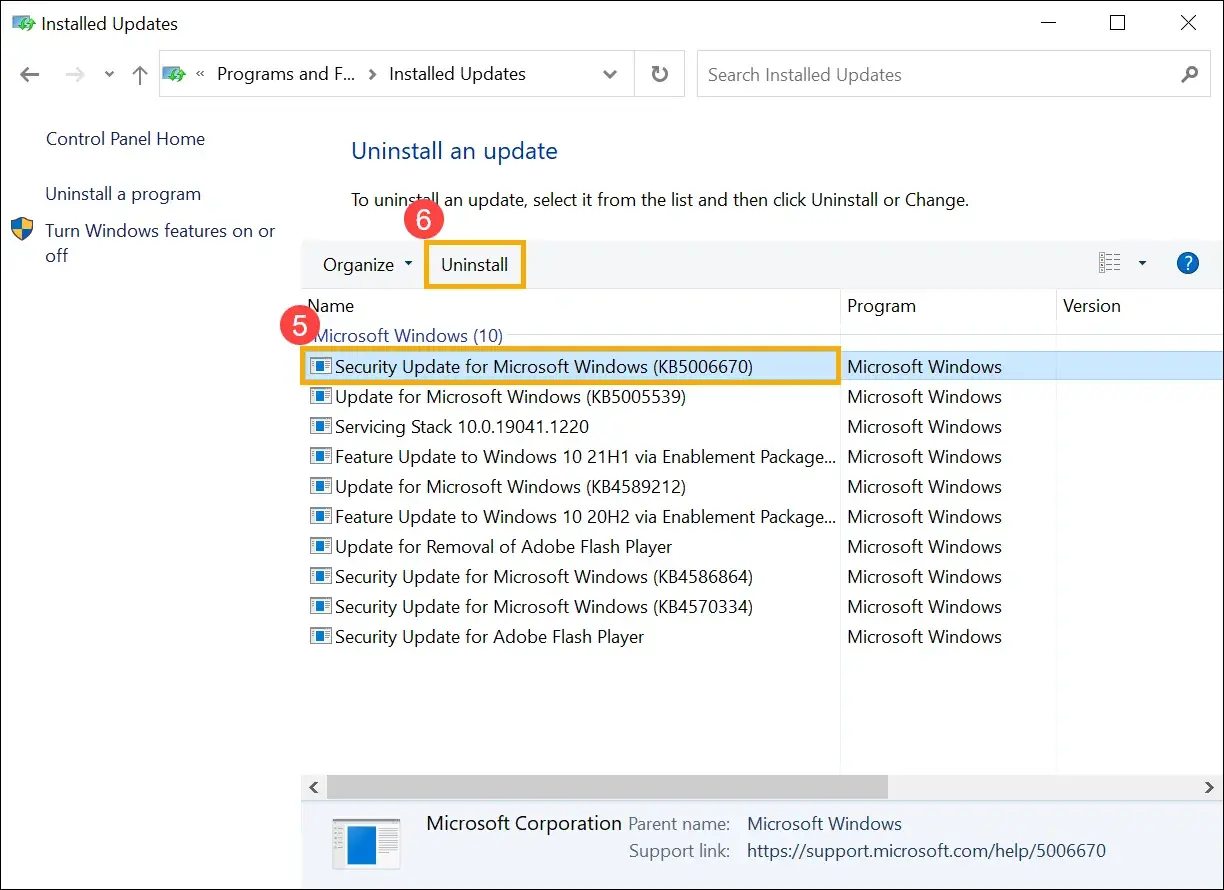Refresh the Installed Updates list
The width and height of the screenshot is (1224, 890).
pyautogui.click(x=659, y=74)
